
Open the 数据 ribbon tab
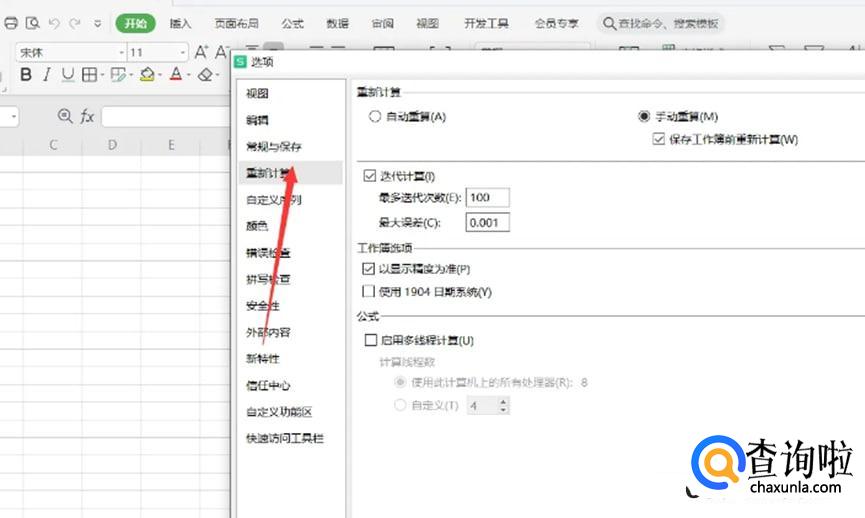337,23
